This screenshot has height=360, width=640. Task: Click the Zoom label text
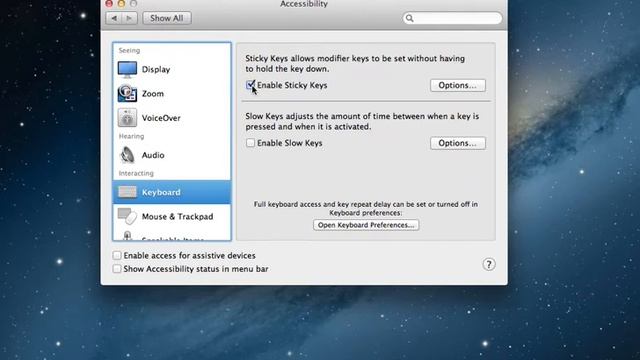pyautogui.click(x=153, y=93)
